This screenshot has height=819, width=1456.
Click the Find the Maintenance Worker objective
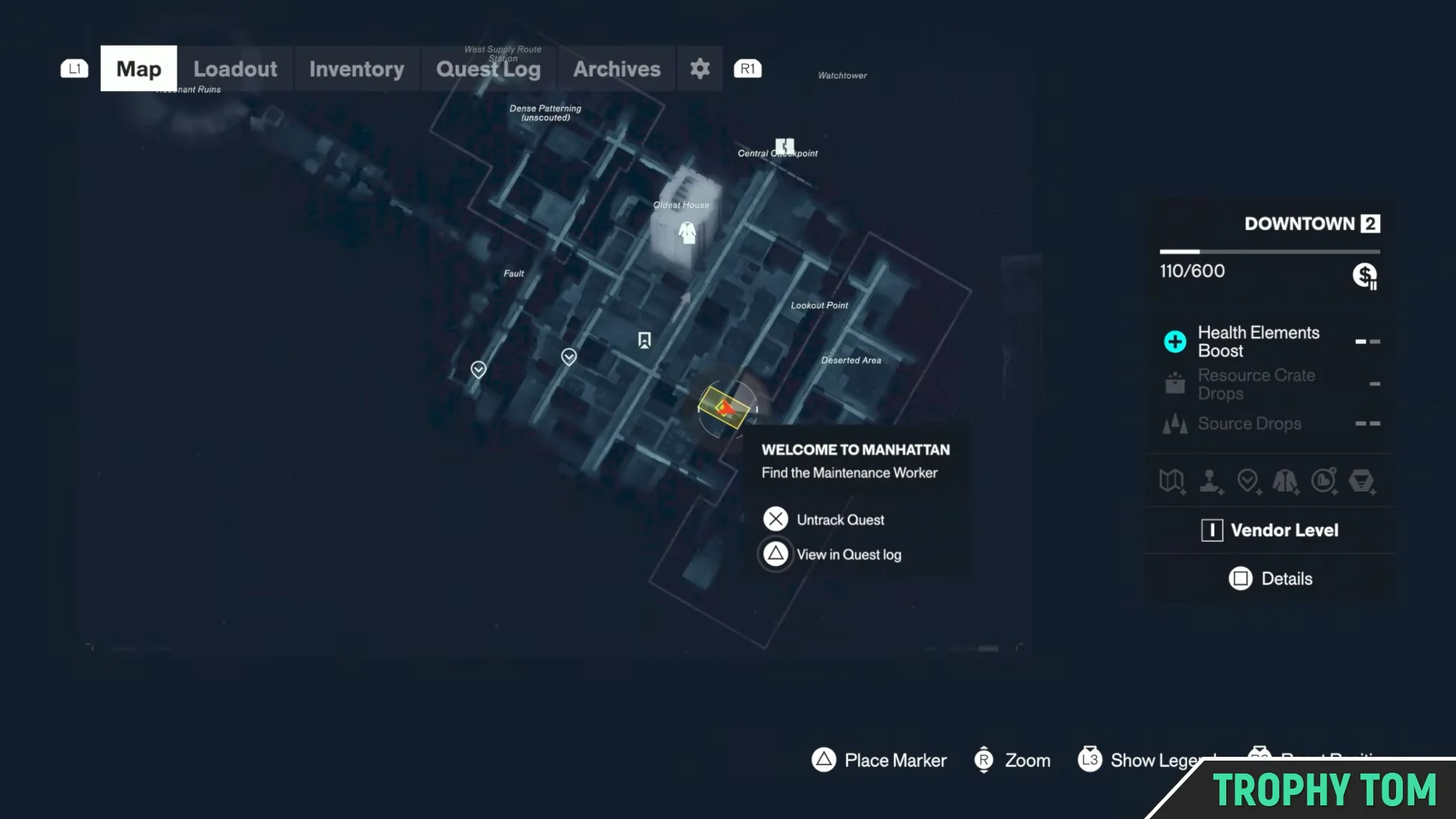(849, 472)
